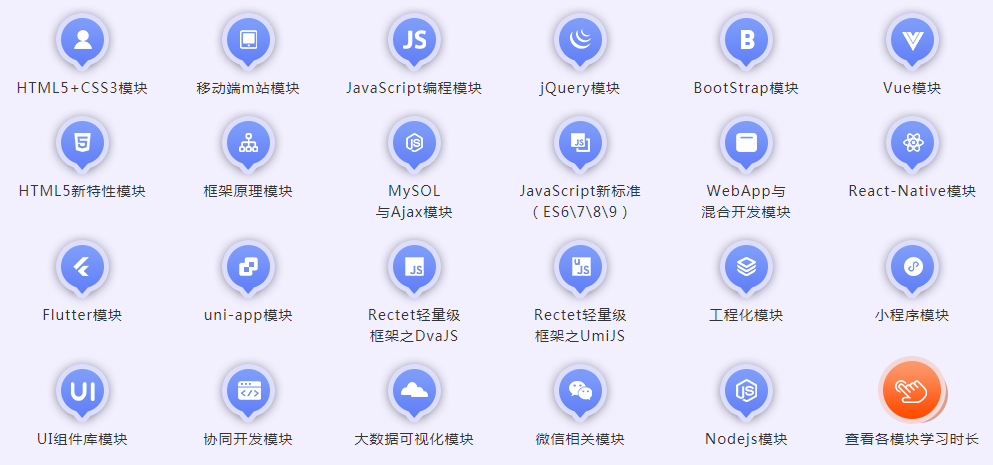
Task: Open the 工程化模块 layers icon
Action: coord(746,268)
